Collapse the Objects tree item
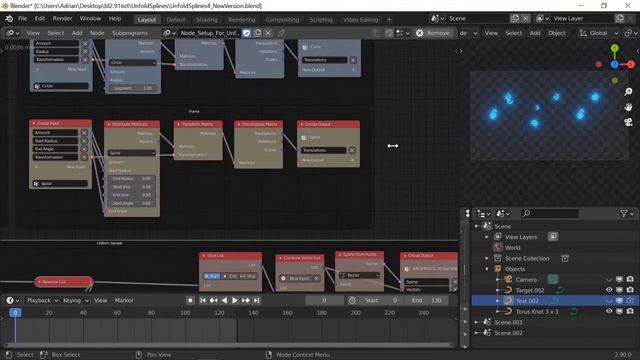The height and width of the screenshot is (360, 640). point(487,269)
